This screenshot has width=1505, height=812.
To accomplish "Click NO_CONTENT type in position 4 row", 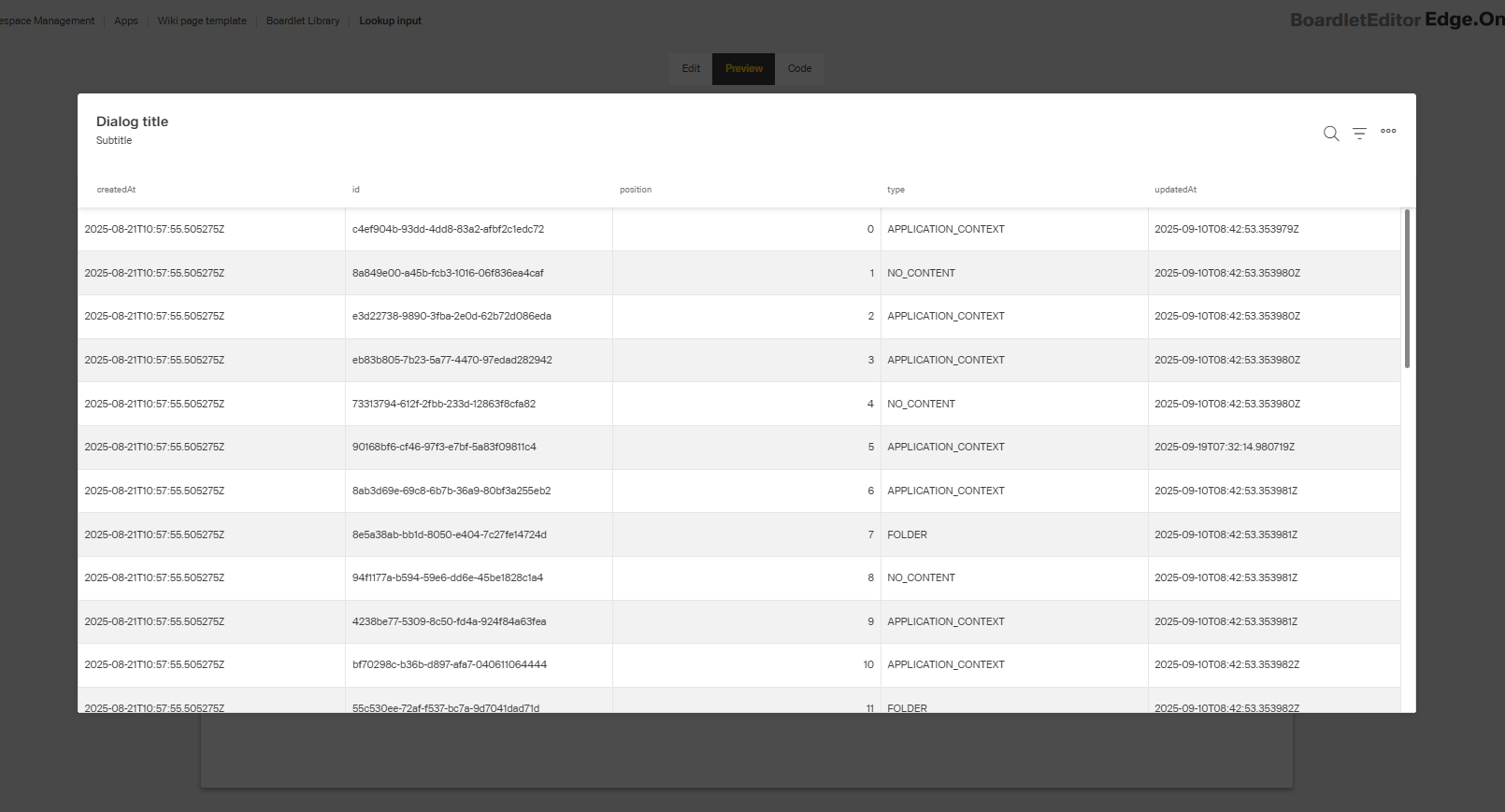I will [1014, 404].
